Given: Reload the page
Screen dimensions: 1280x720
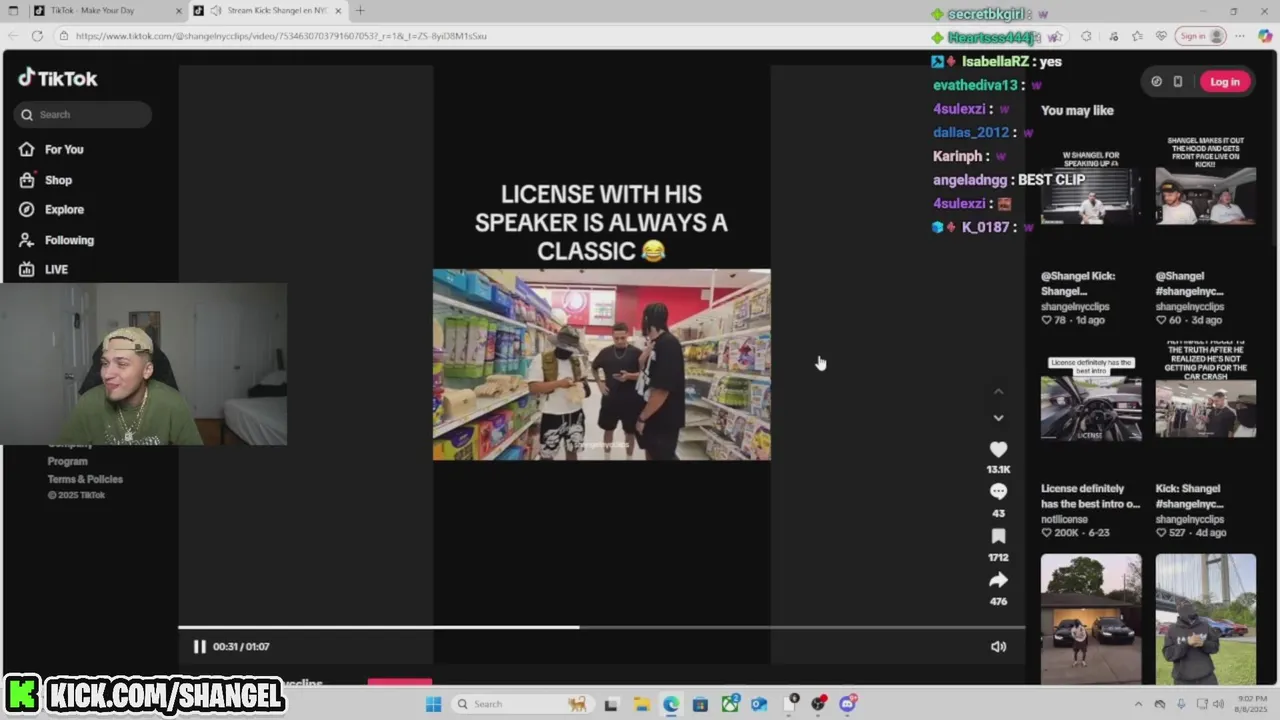Looking at the screenshot, I should (37, 36).
